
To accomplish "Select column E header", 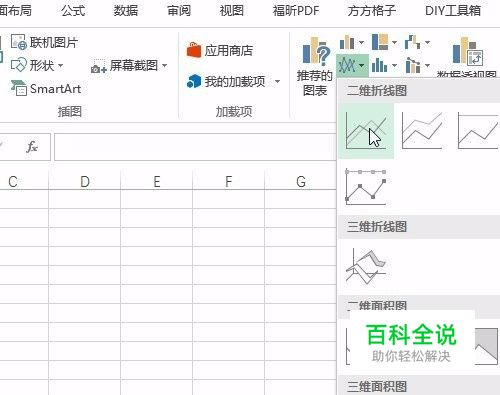I will [157, 181].
